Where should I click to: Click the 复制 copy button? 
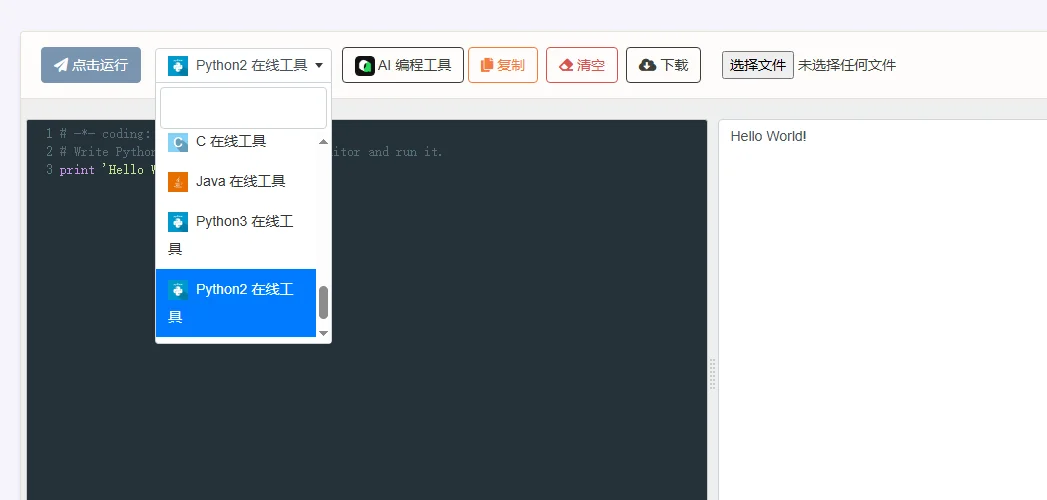tap(503, 65)
